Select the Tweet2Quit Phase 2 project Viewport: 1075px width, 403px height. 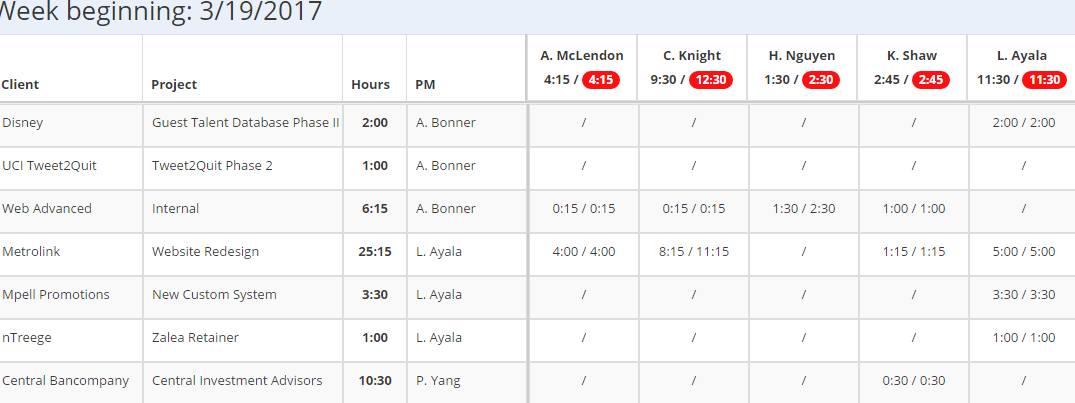click(x=212, y=166)
